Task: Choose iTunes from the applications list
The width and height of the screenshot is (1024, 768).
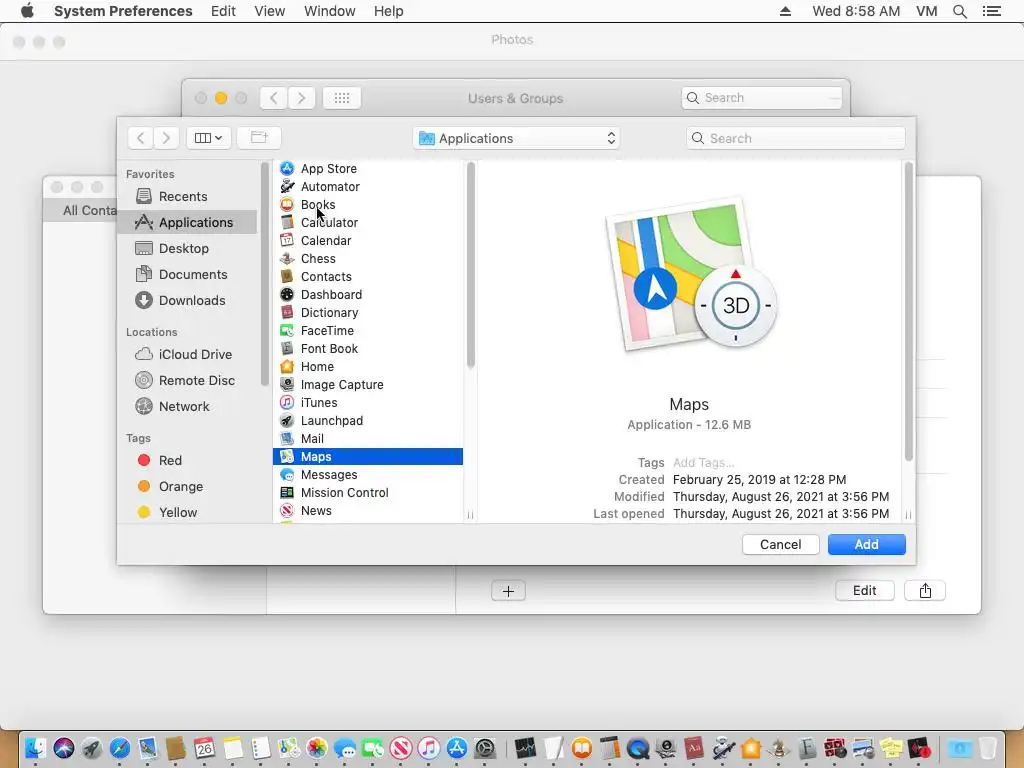Action: [368, 403]
